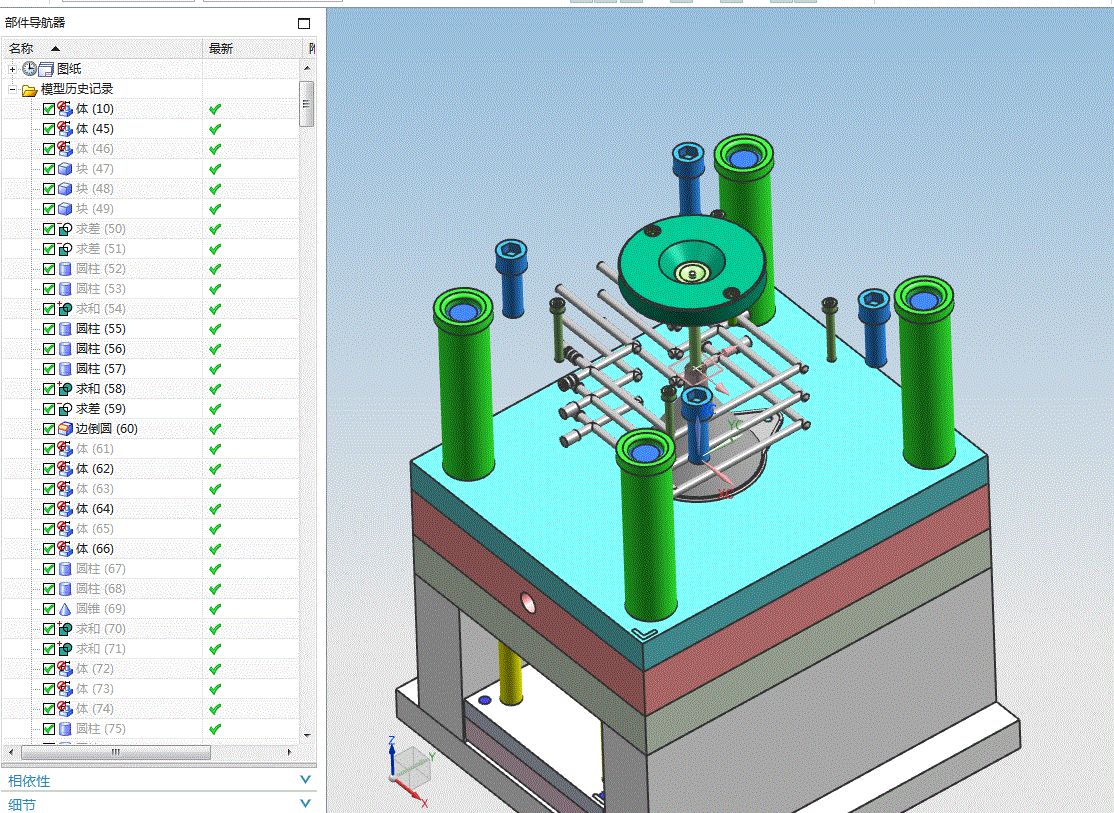
Task: Click the view triad axis cube in viewport
Action: coord(411,766)
